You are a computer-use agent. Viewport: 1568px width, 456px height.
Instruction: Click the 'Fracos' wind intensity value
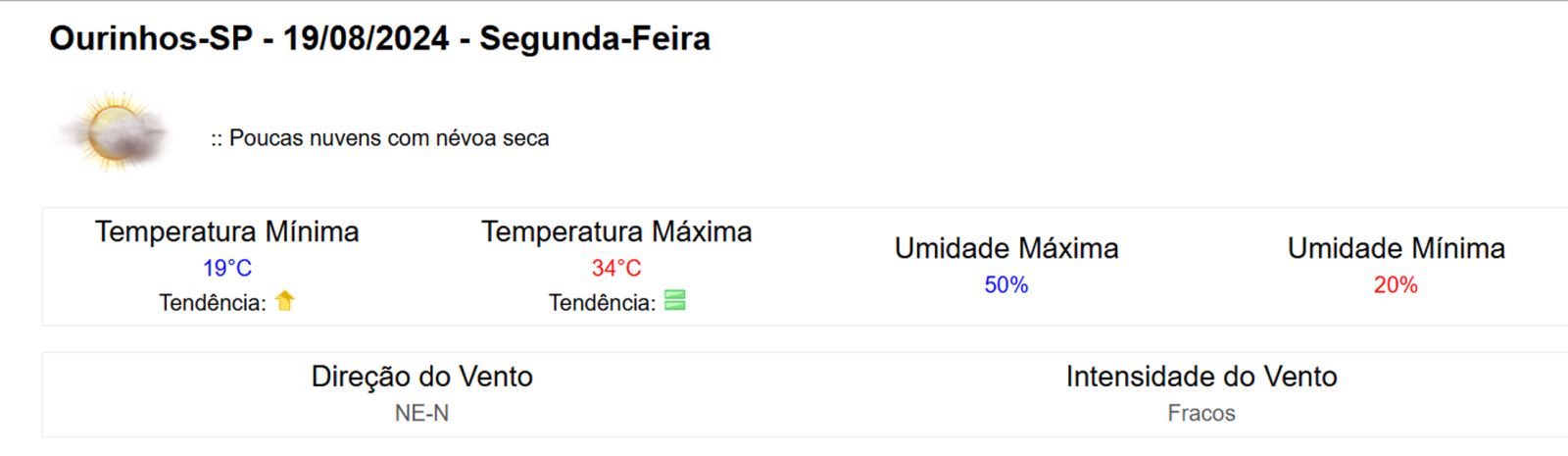[1201, 414]
